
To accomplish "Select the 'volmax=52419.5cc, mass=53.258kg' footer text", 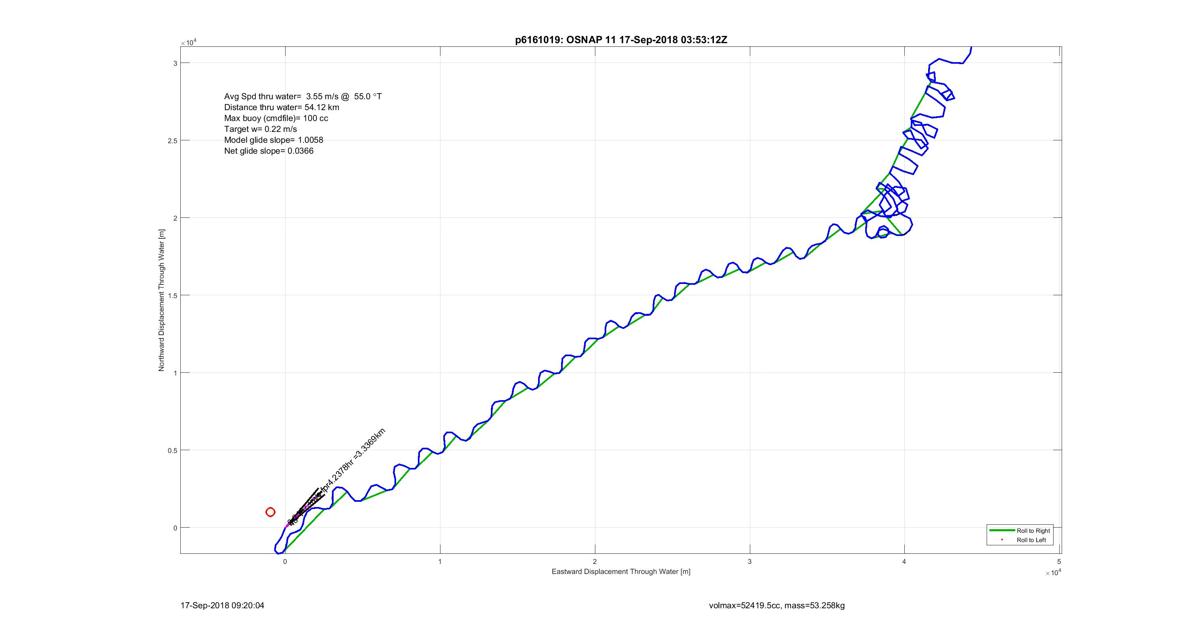I will coord(777,605).
